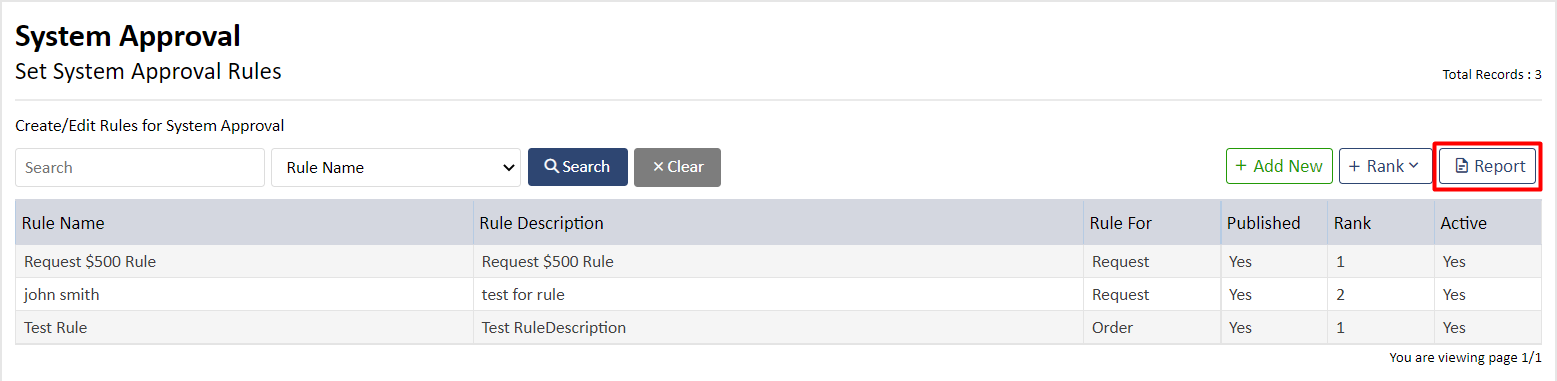The image size is (1557, 381).
Task: Sort by Rule Description column header
Action: [x=541, y=223]
